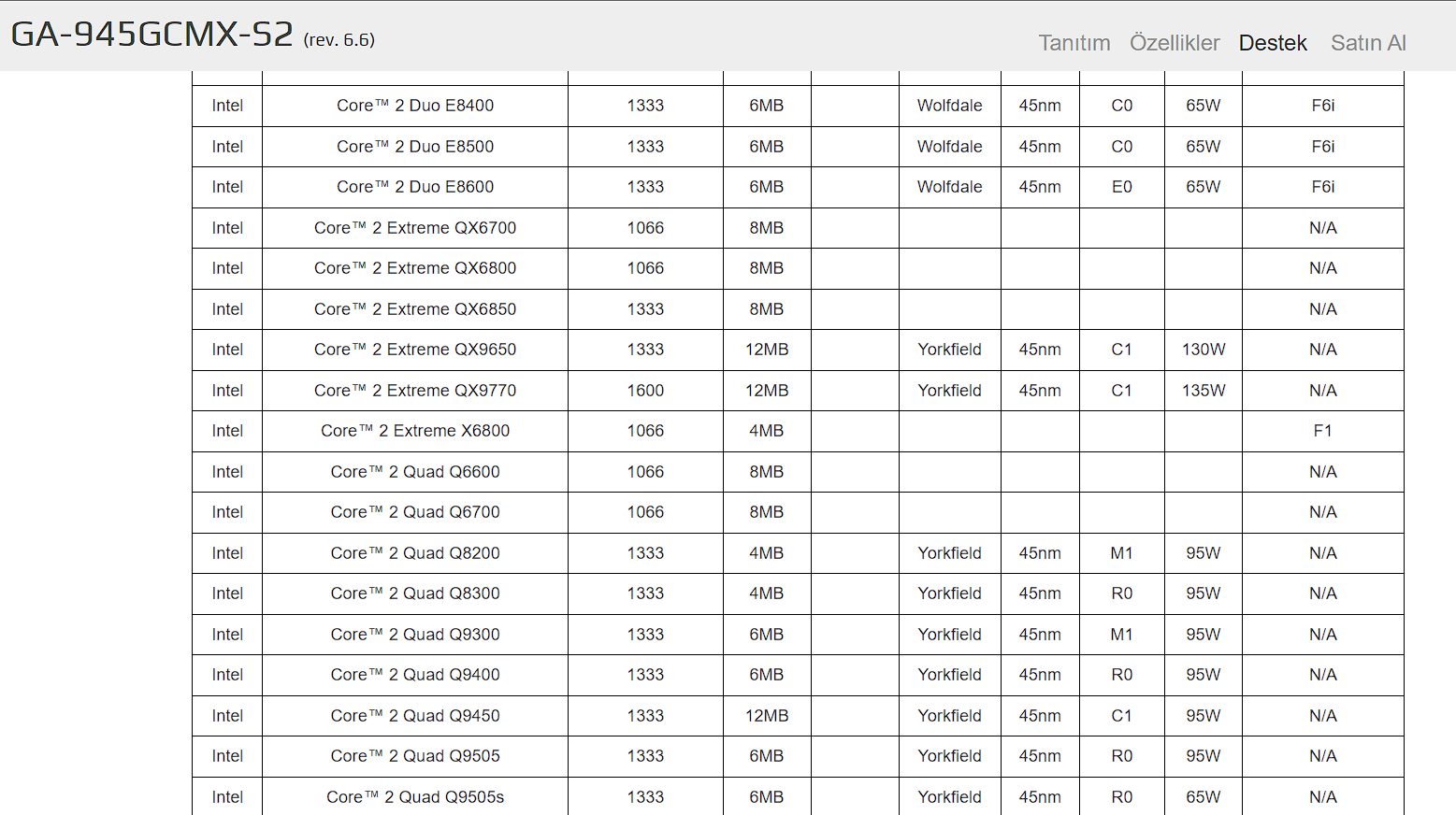Click the 4MB cache of Quad Q8300

[x=767, y=593]
